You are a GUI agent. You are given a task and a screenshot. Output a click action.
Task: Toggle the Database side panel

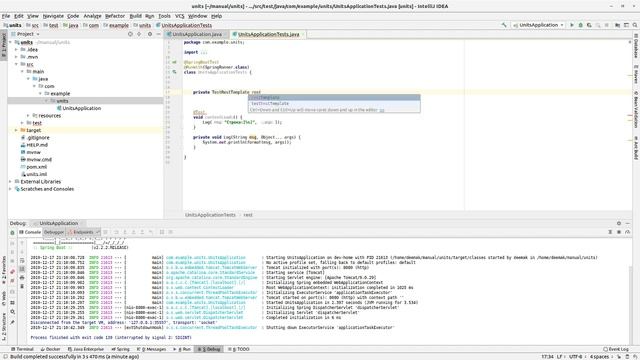[x=636, y=46]
